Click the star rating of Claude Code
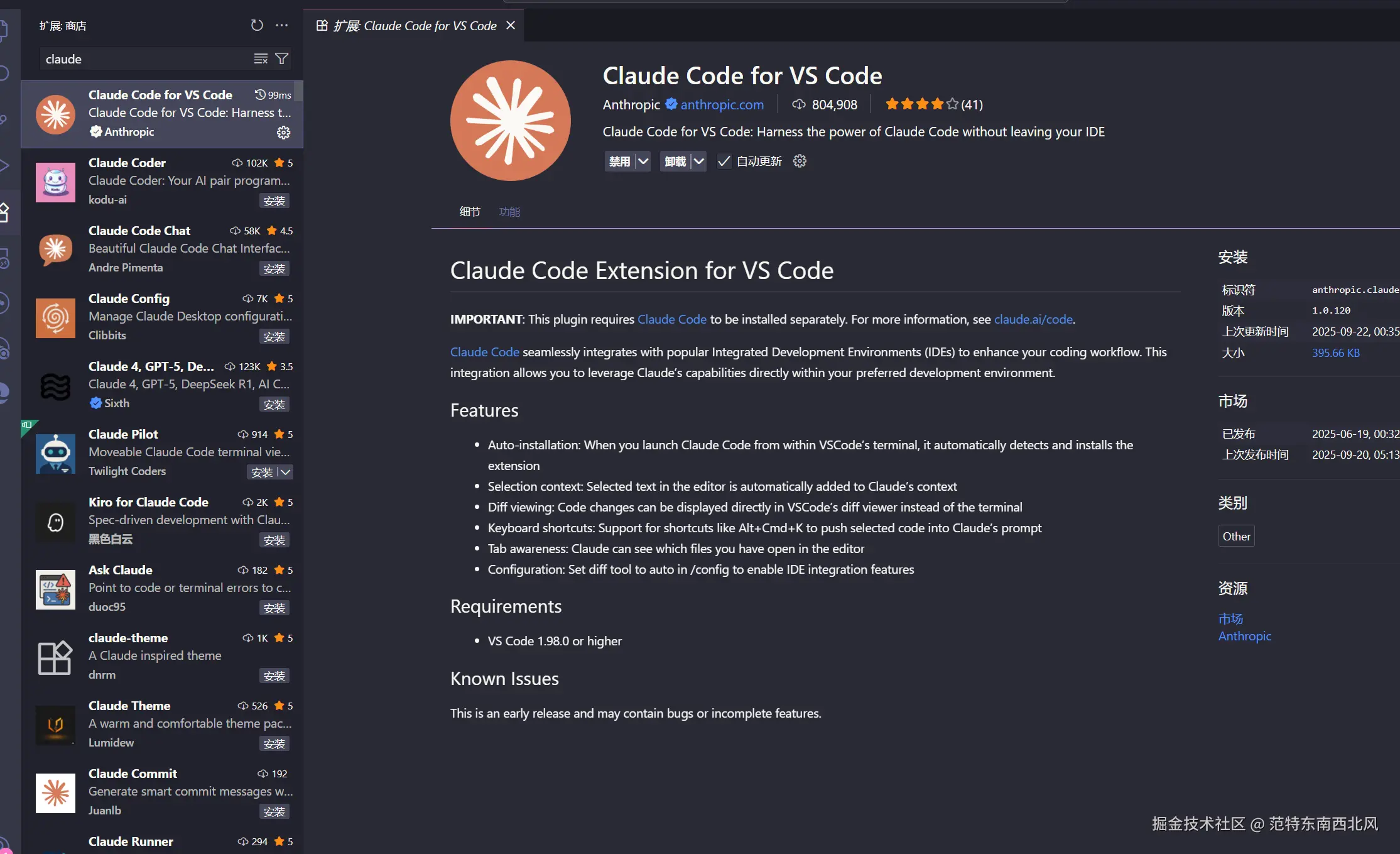Viewport: 1400px width, 854px height. pyautogui.click(x=921, y=104)
